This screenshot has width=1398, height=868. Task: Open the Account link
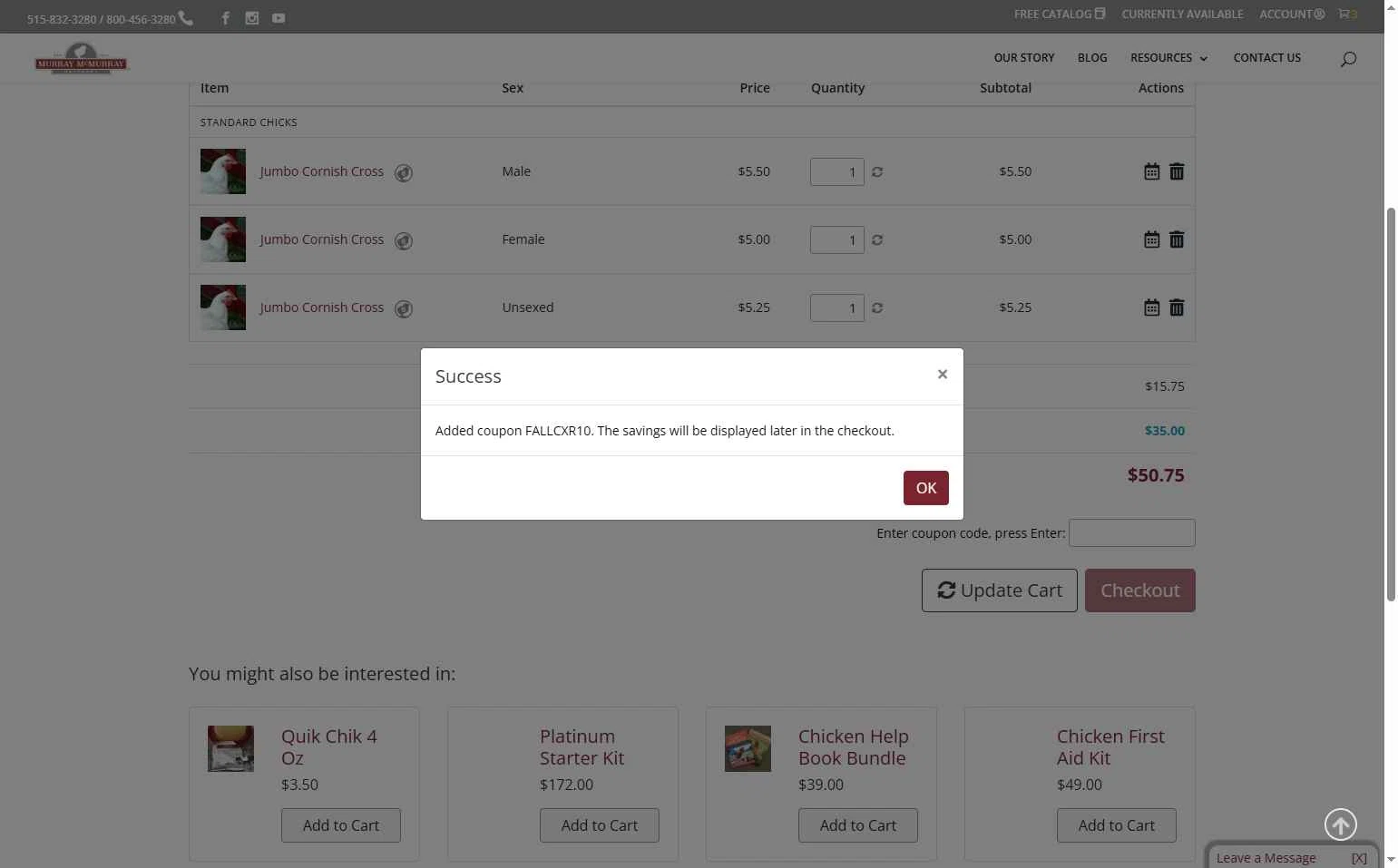point(1292,14)
